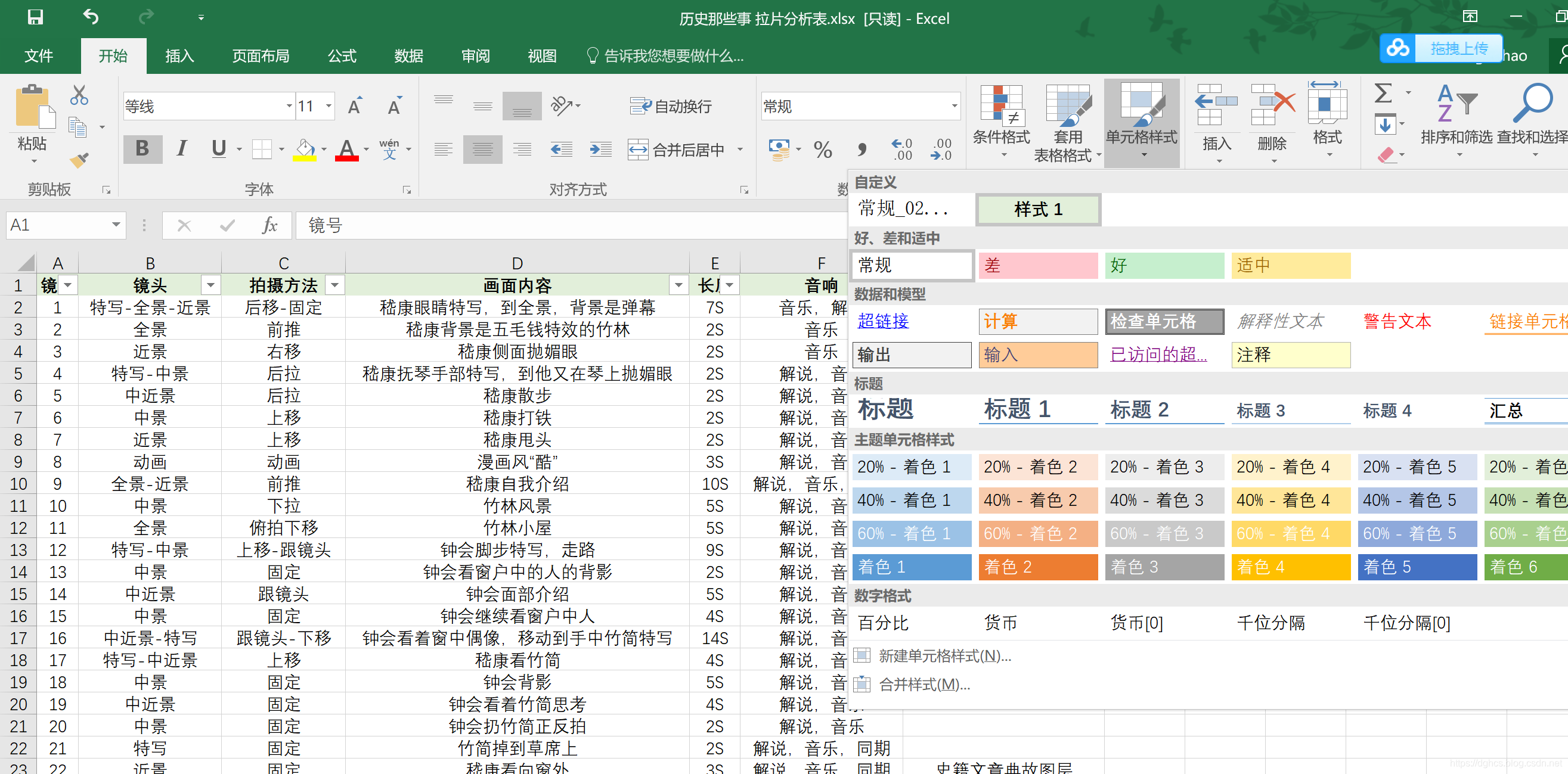This screenshot has width=1568, height=774.
Task: Click the decrease indent icon
Action: pyautogui.click(x=560, y=149)
